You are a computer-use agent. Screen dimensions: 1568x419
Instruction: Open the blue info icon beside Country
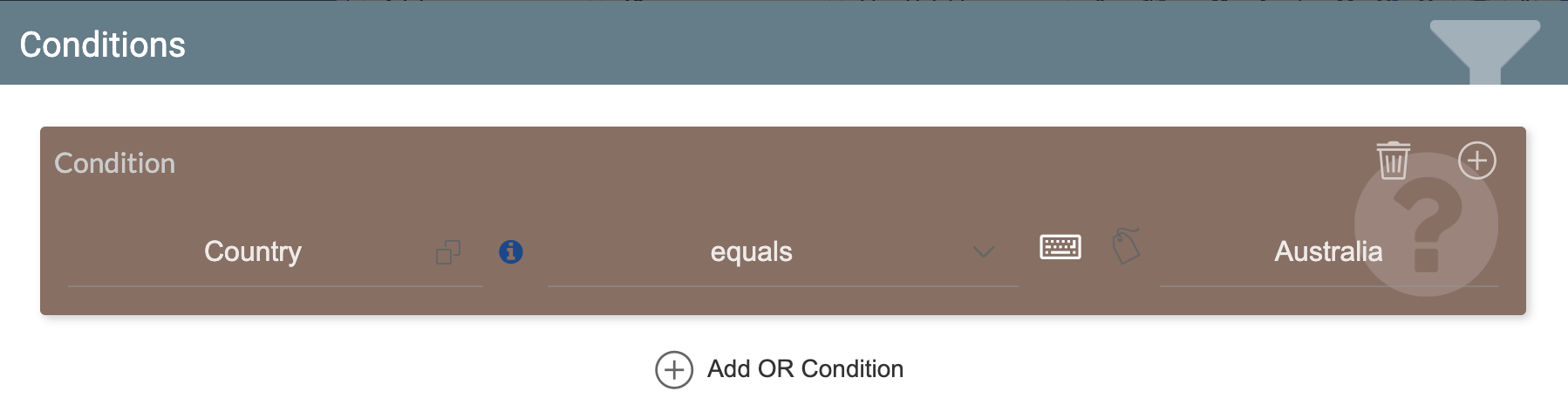pyautogui.click(x=511, y=252)
